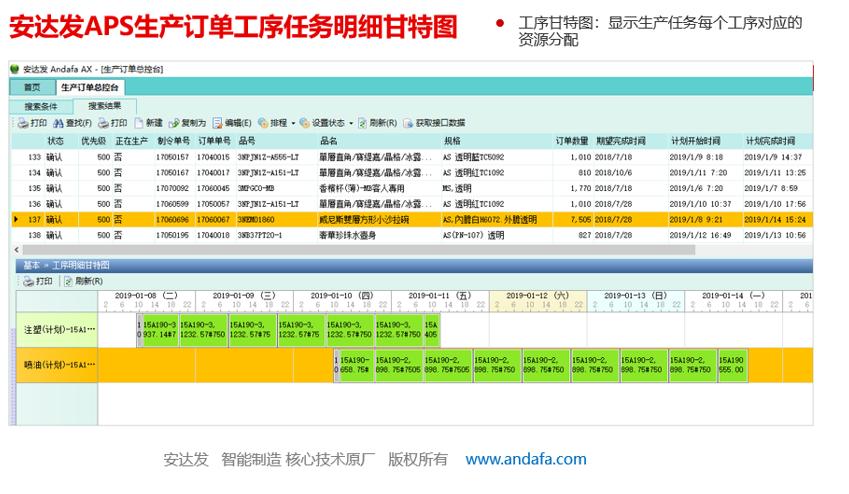Image resolution: width=849 pixels, height=494 pixels.
Task: Click the row pointer arrow of row 137
Action: 16,219
